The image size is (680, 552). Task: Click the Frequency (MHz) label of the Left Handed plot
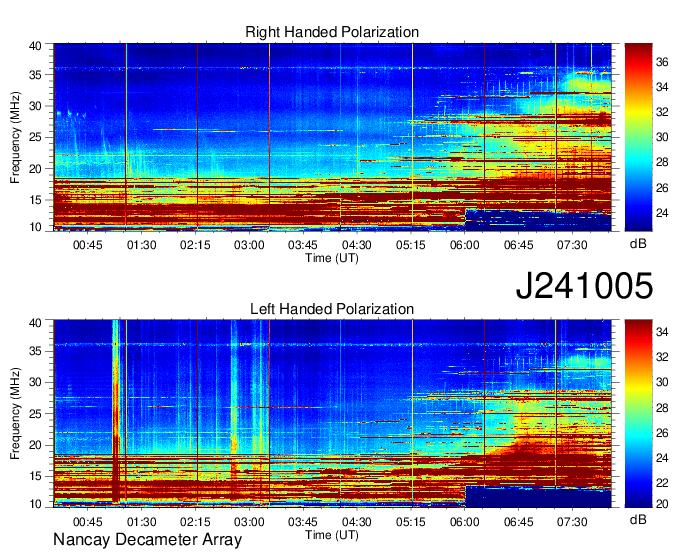tap(15, 414)
